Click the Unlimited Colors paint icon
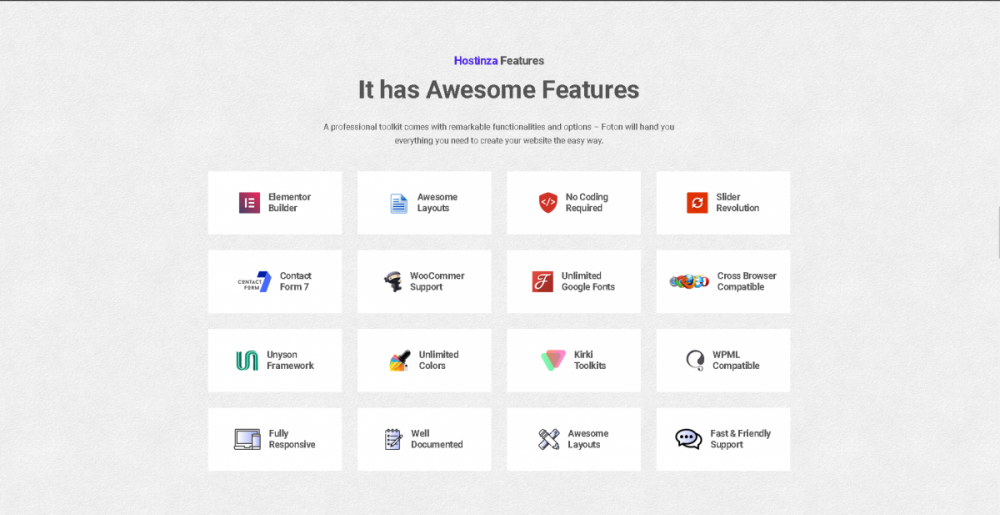Image resolution: width=1000 pixels, height=515 pixels. [399, 361]
